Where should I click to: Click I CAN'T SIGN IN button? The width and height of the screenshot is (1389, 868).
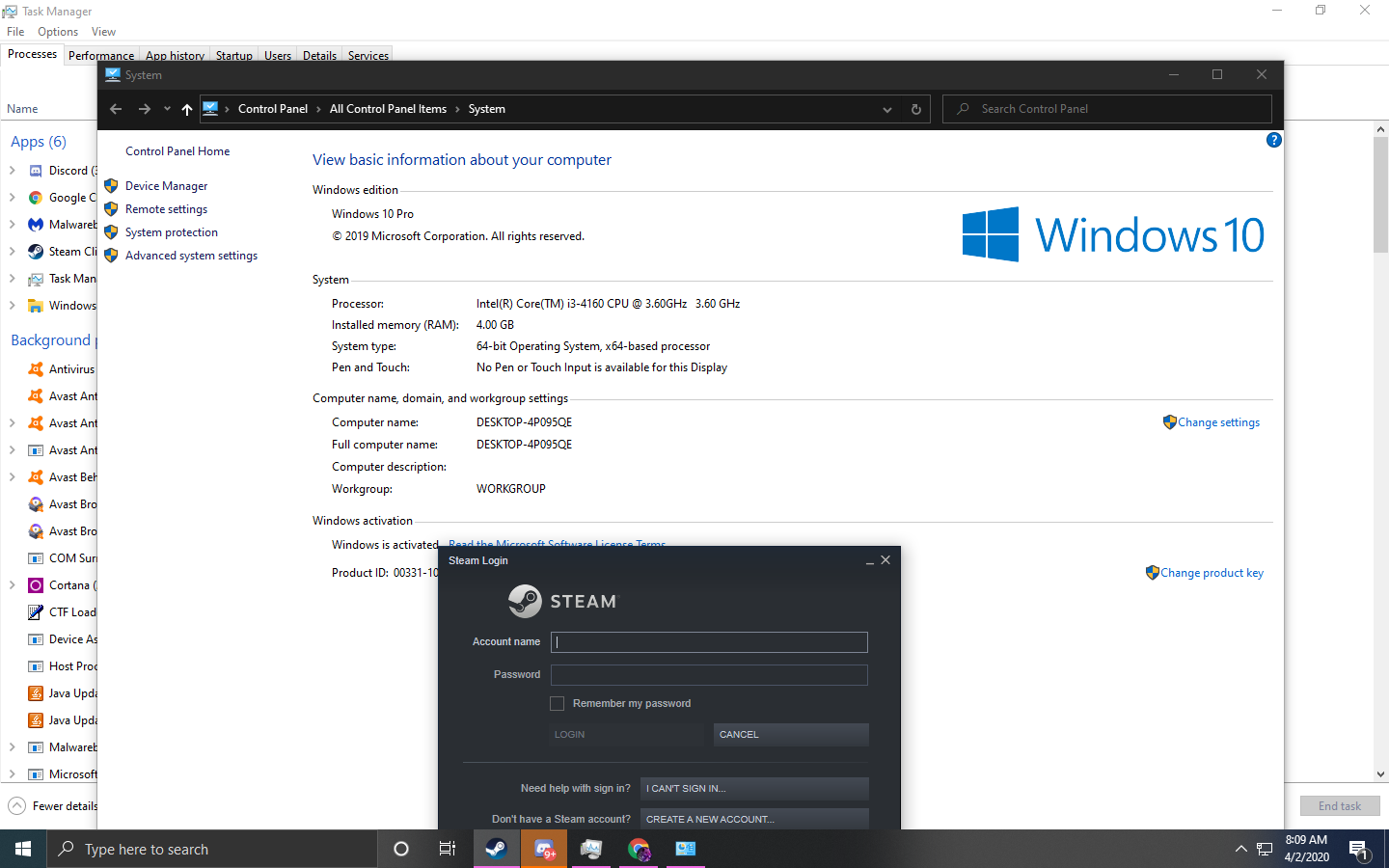point(754,789)
